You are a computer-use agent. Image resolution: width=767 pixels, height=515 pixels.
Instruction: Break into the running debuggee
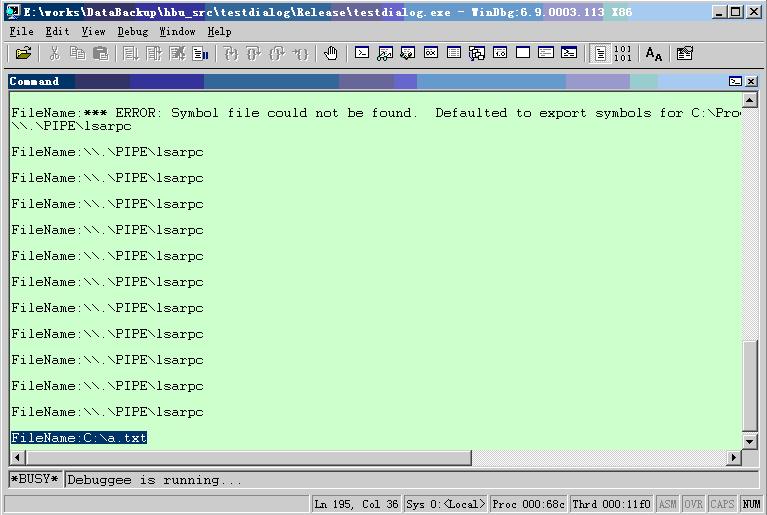pos(200,53)
